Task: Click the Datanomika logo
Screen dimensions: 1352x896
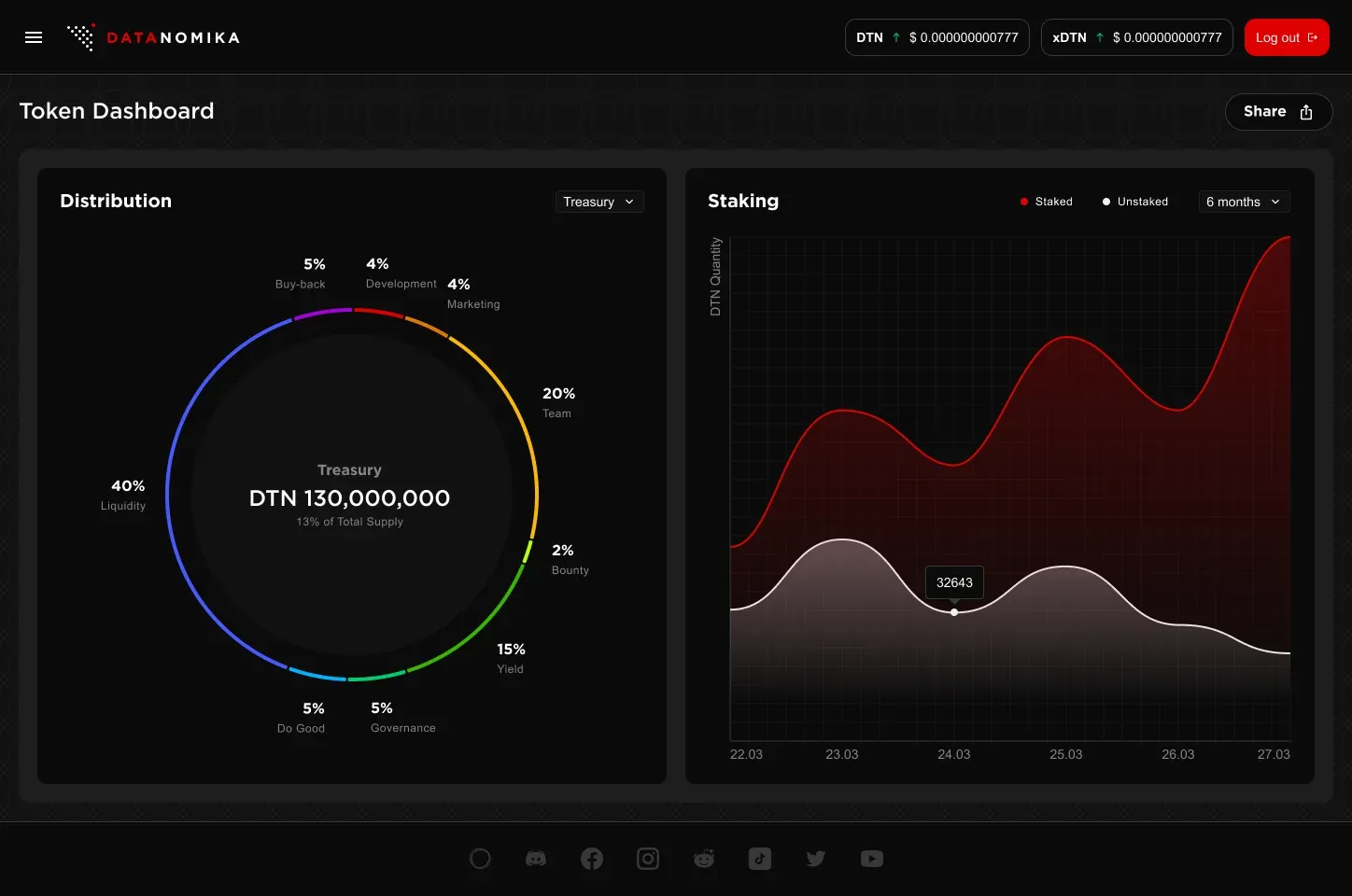Action: (154, 37)
